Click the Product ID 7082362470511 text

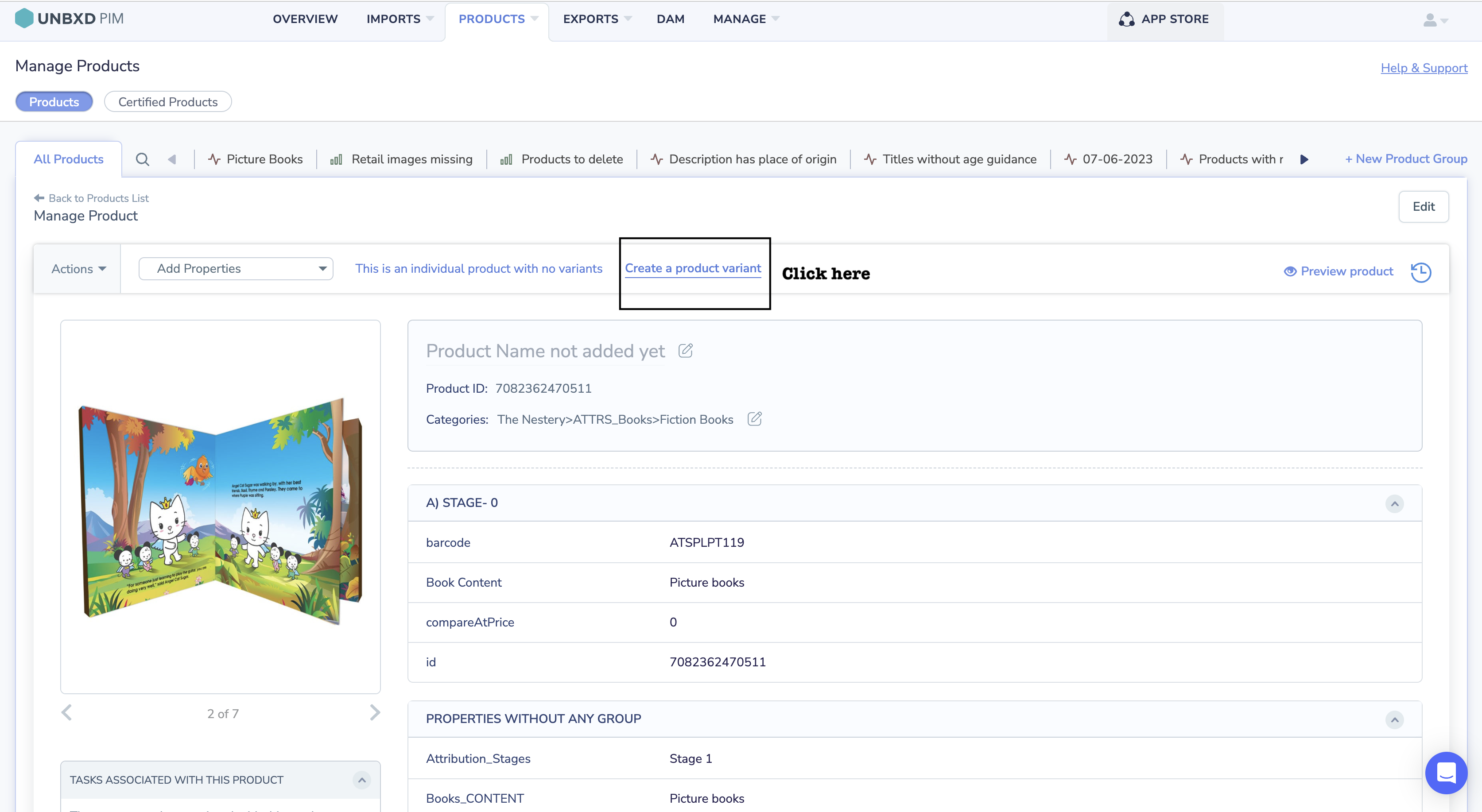click(543, 388)
